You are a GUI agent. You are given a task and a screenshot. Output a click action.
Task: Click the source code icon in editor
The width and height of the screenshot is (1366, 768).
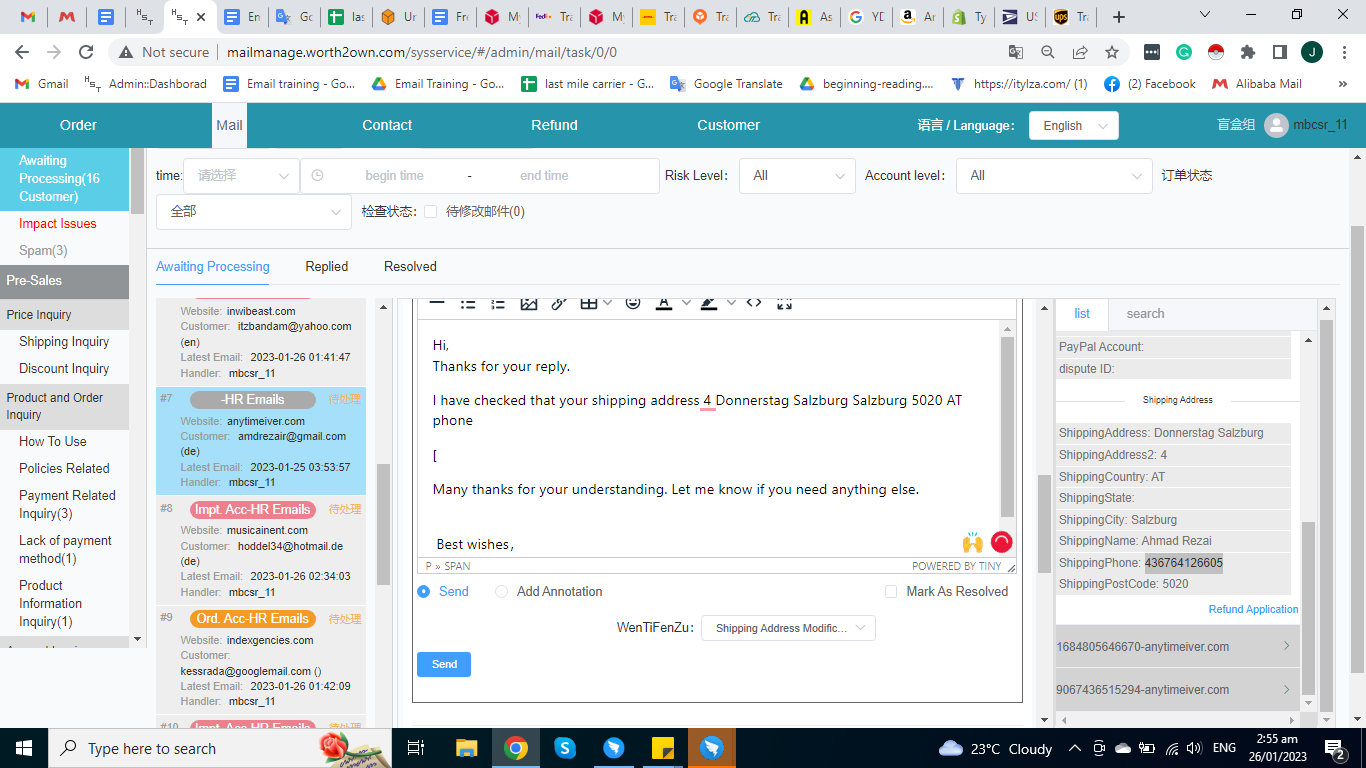[x=754, y=303]
